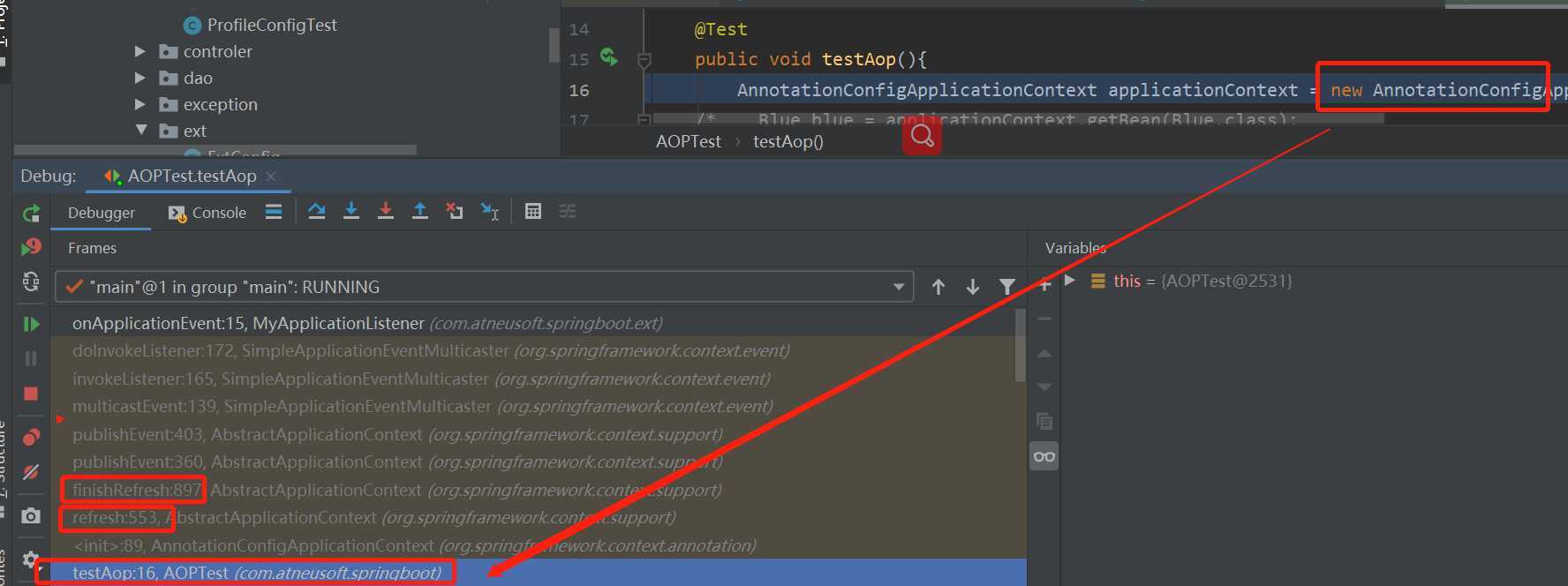Select frame testAop:16, AOPTest

click(x=539, y=573)
